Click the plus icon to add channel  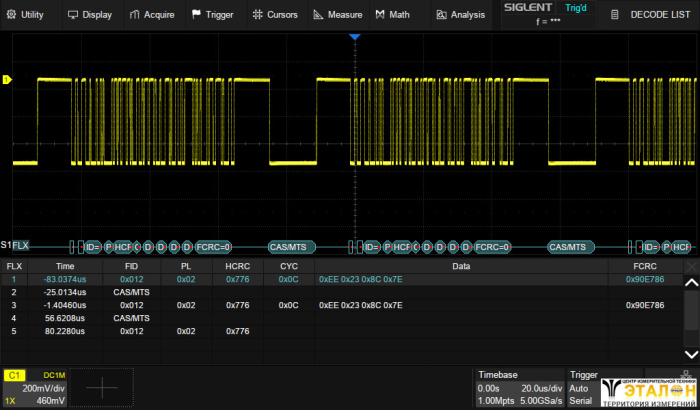(x=103, y=386)
